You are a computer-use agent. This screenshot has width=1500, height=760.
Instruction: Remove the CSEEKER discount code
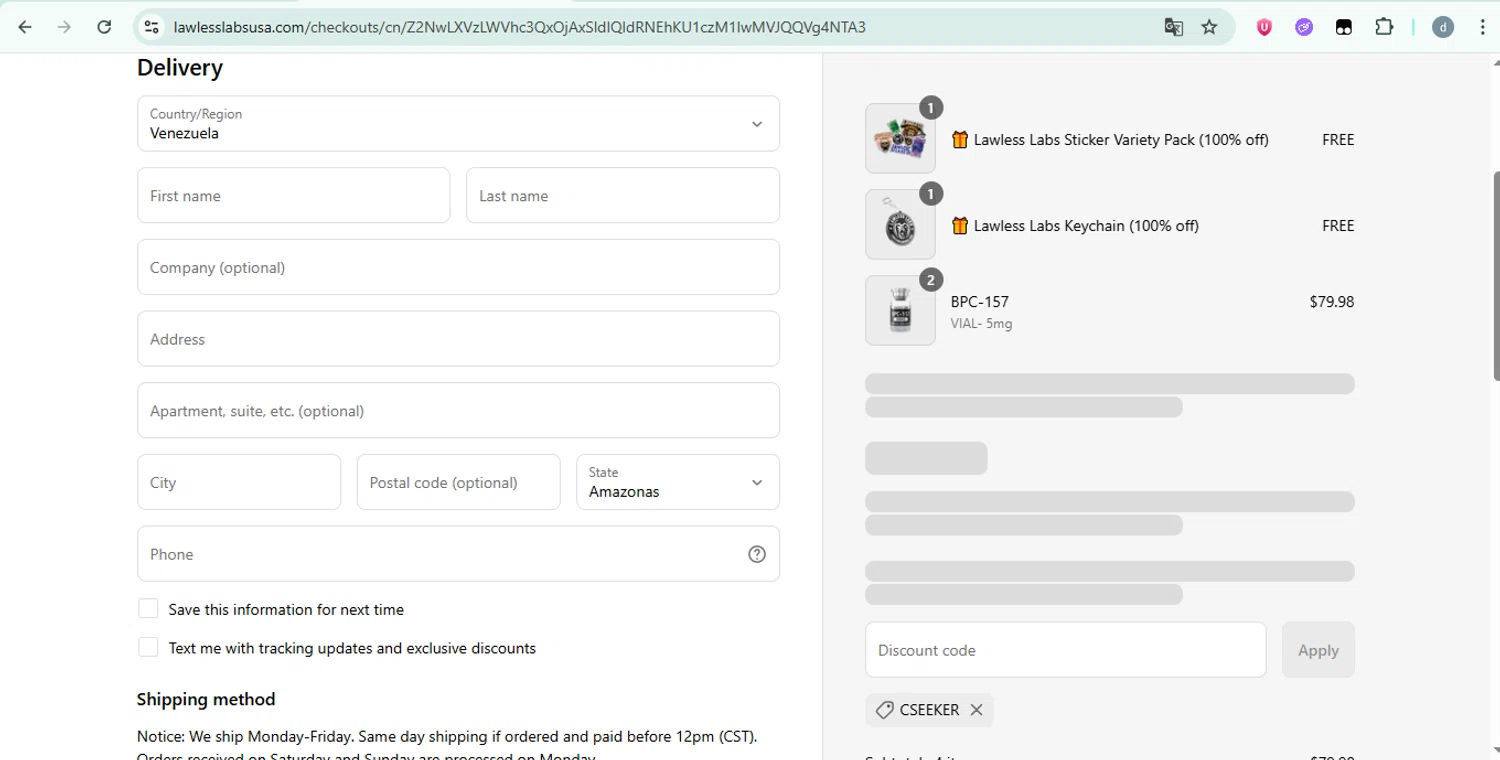[976, 710]
